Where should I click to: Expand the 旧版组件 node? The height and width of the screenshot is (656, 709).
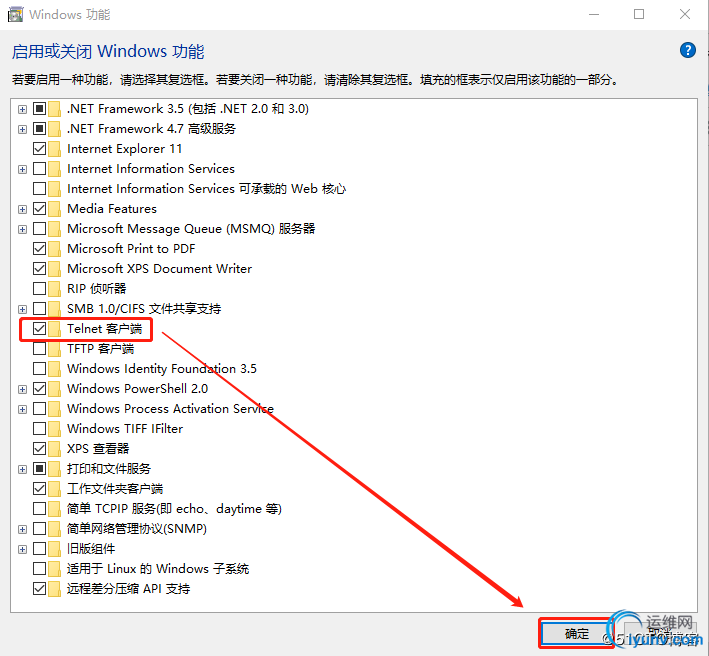[x=22, y=549]
